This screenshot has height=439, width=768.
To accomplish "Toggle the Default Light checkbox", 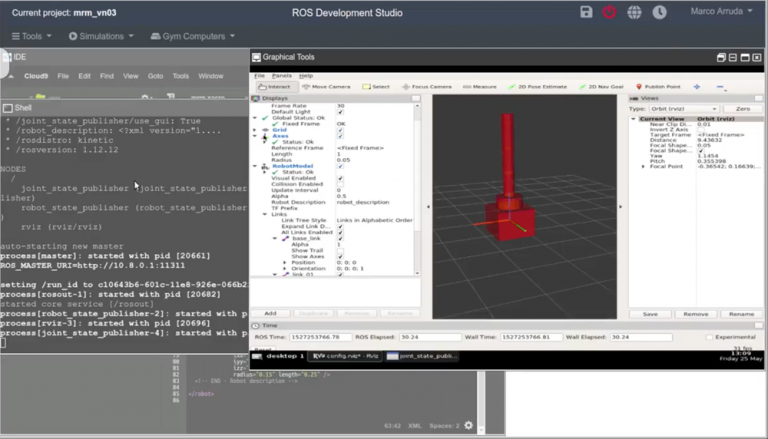I will tap(340, 112).
